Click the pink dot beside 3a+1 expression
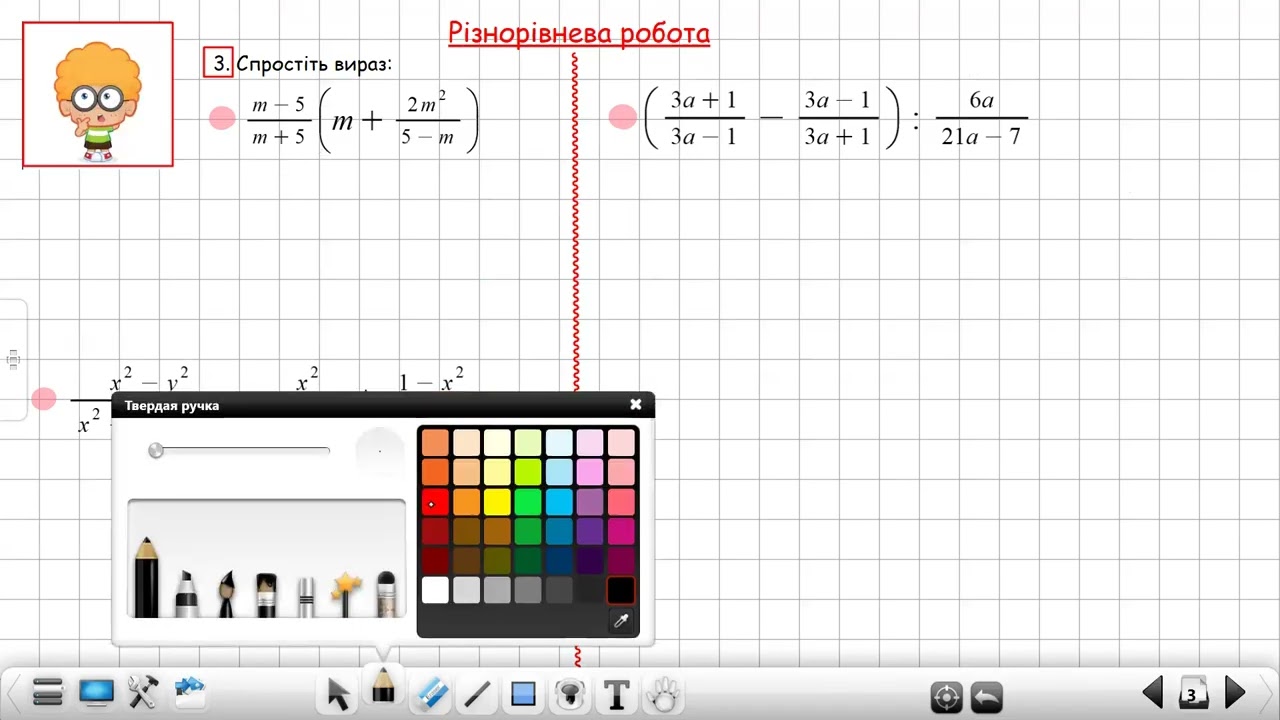Screen dimensions: 1280x720 pyautogui.click(x=623, y=117)
